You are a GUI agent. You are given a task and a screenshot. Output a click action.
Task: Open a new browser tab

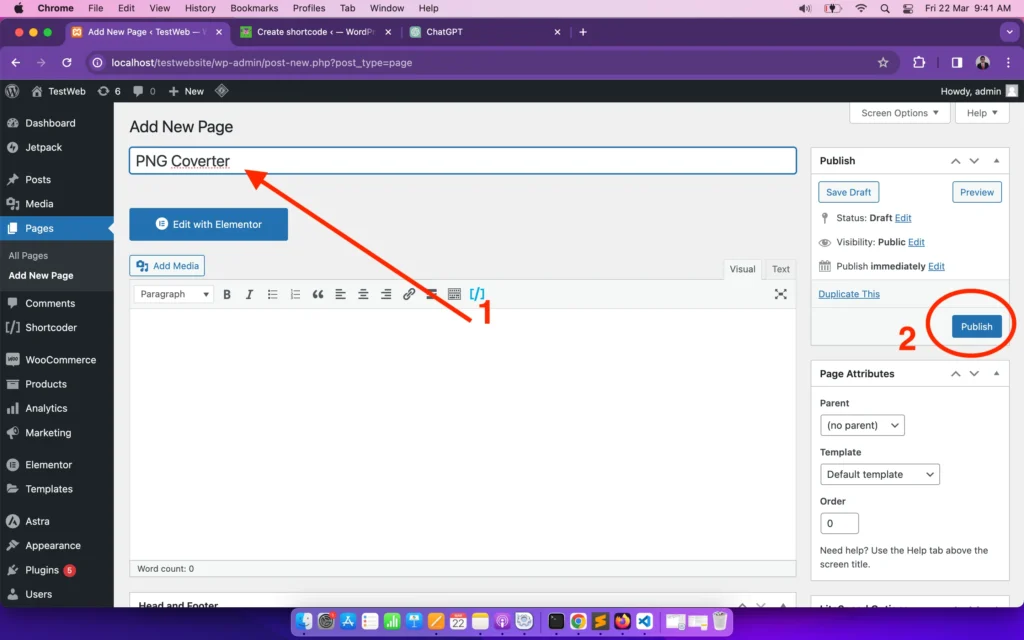(583, 32)
